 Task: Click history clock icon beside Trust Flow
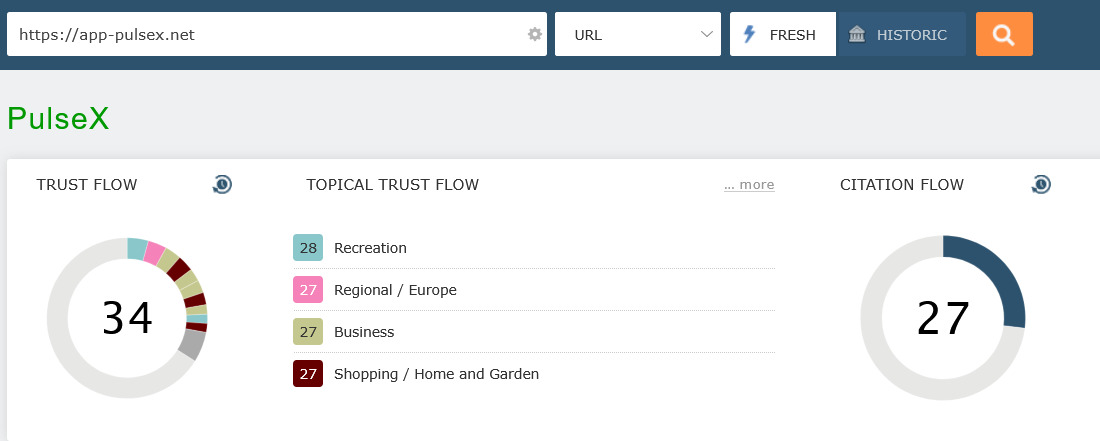[x=222, y=184]
